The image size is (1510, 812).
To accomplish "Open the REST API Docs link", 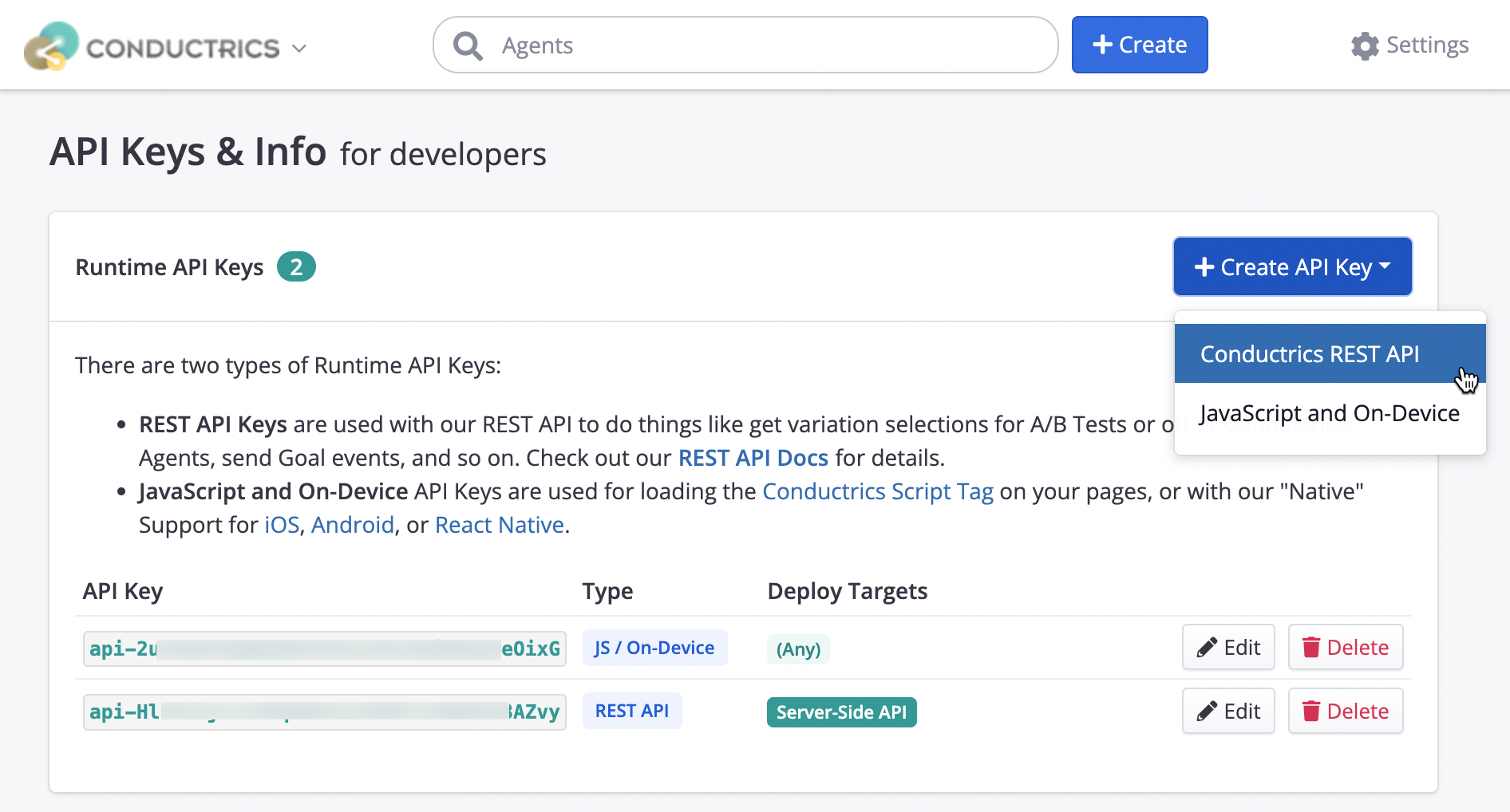I will tap(753, 458).
